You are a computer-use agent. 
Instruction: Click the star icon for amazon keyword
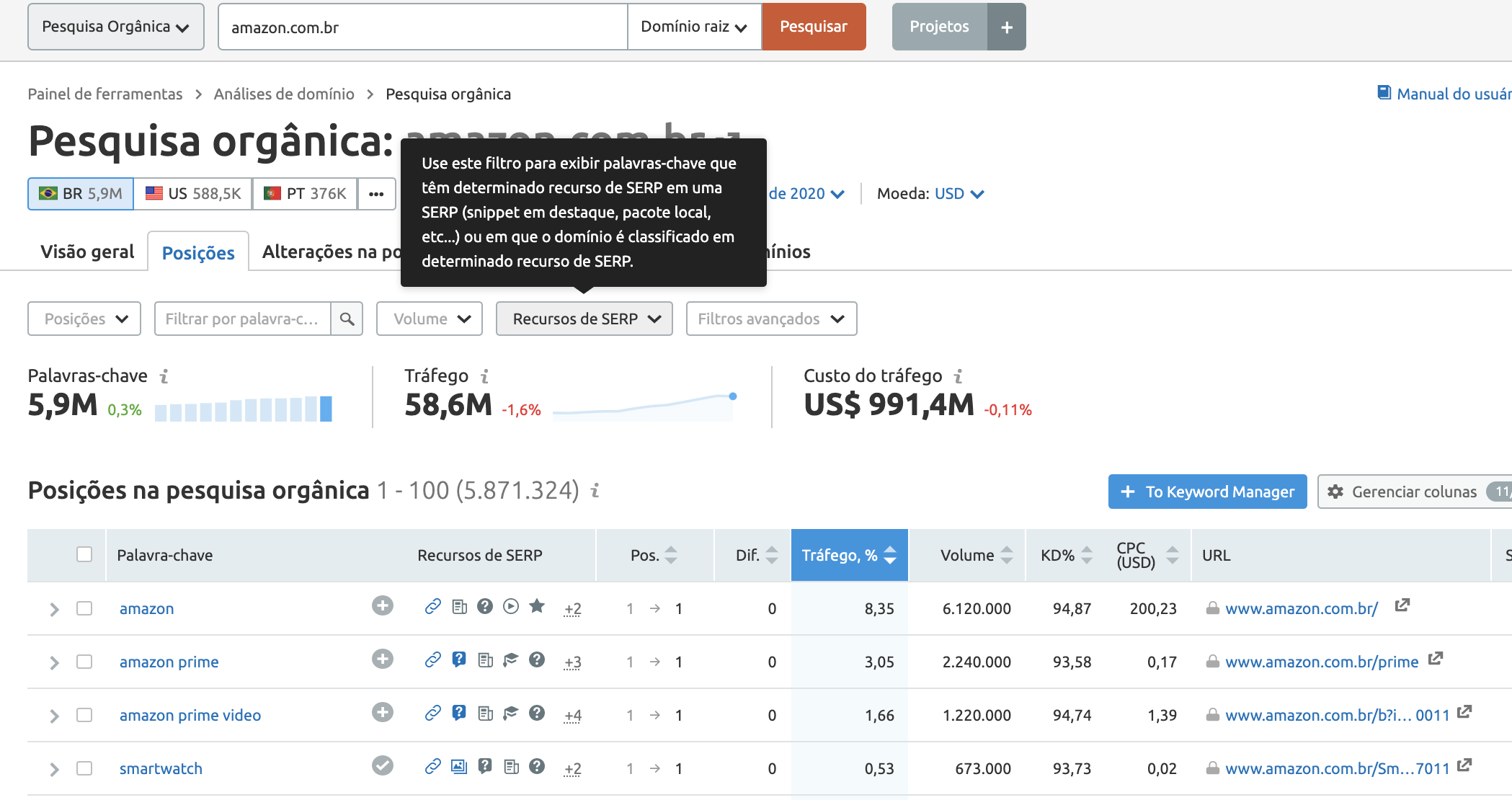[x=537, y=607]
